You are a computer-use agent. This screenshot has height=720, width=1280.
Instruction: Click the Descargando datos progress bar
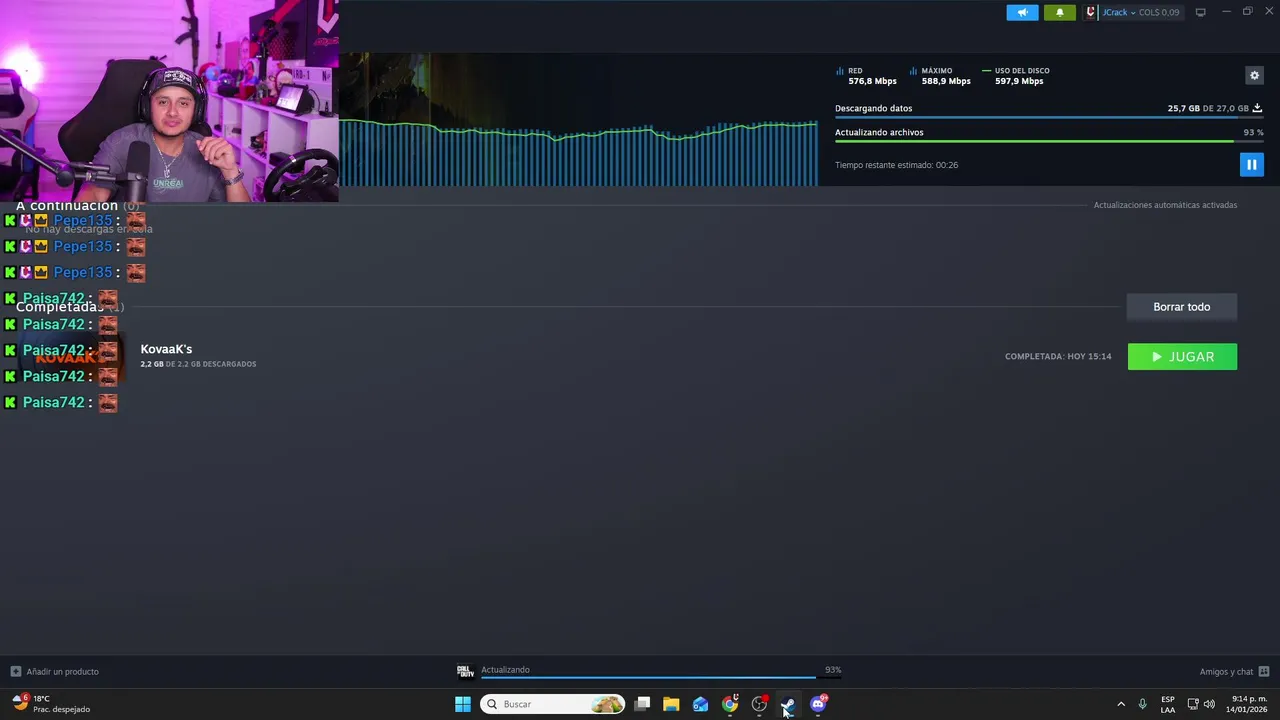coord(1048,118)
